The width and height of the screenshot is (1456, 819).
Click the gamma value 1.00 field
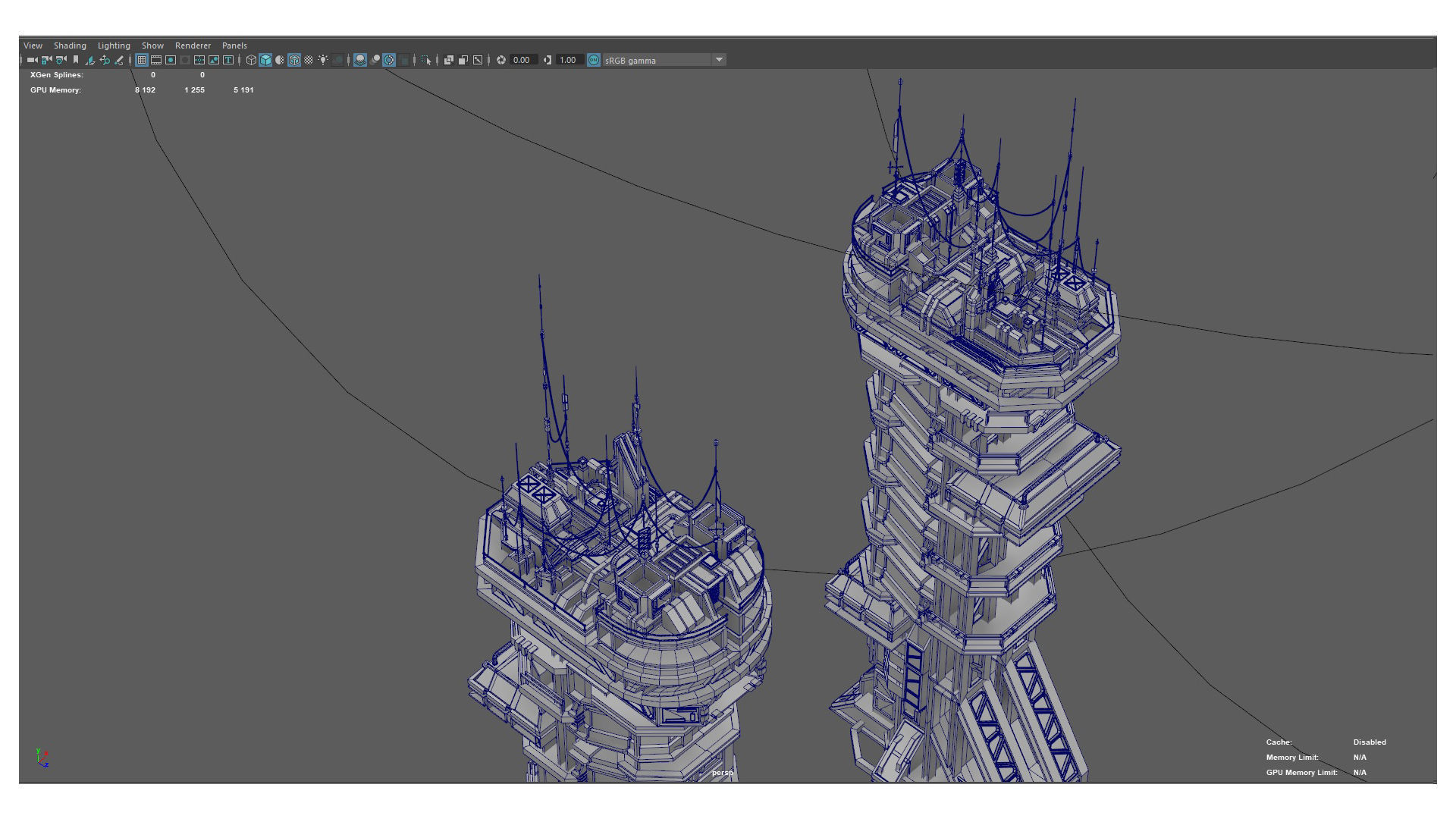(x=568, y=60)
